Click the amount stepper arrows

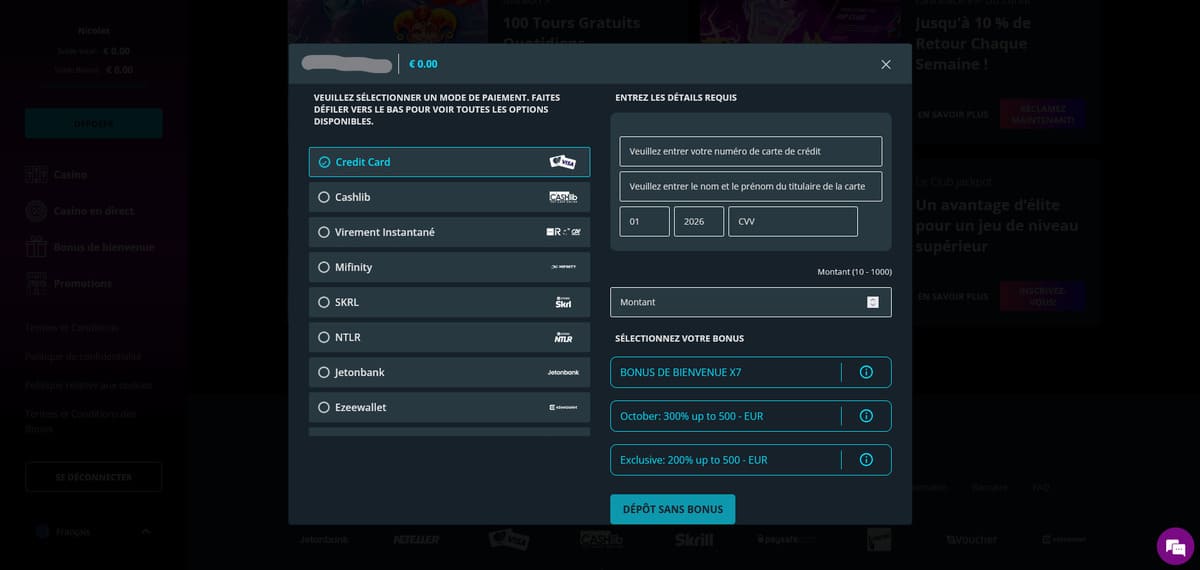(x=873, y=302)
